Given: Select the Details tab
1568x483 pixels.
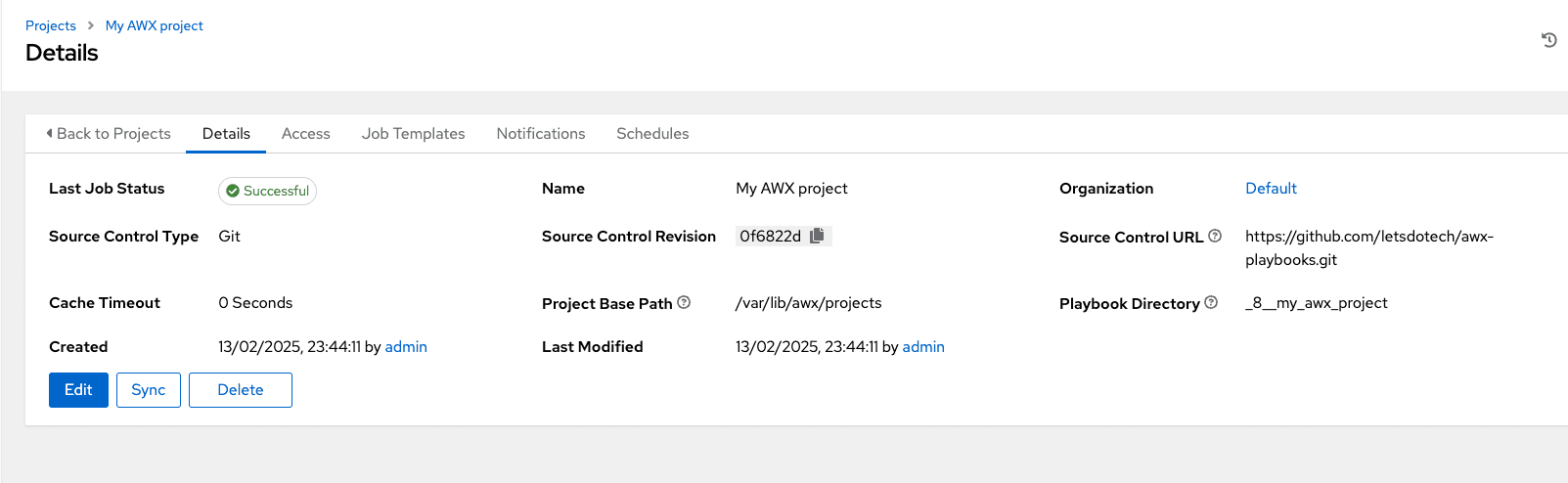Looking at the screenshot, I should pos(226,134).
